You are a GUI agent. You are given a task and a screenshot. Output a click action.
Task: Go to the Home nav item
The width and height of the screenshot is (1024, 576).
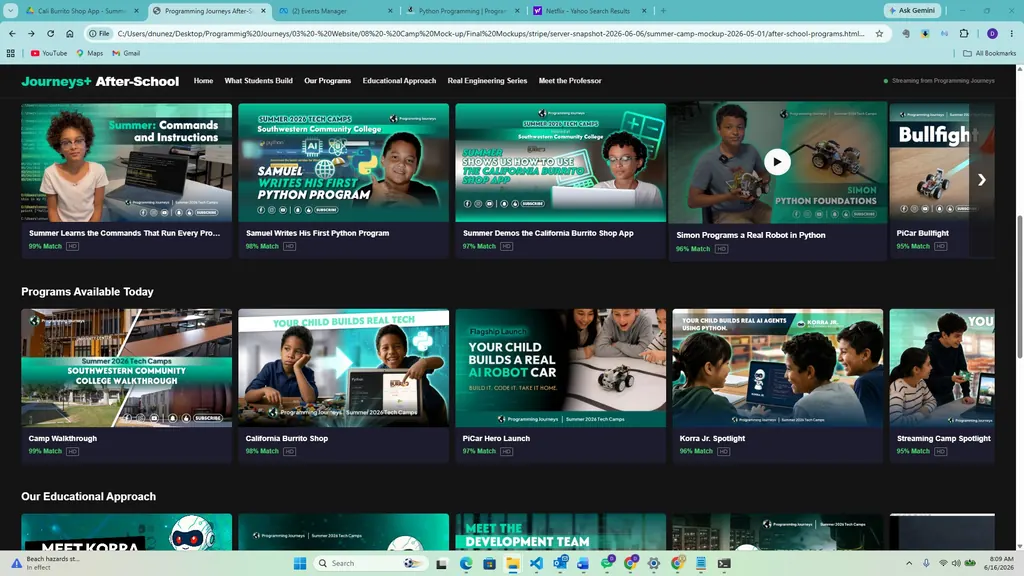pyautogui.click(x=203, y=81)
